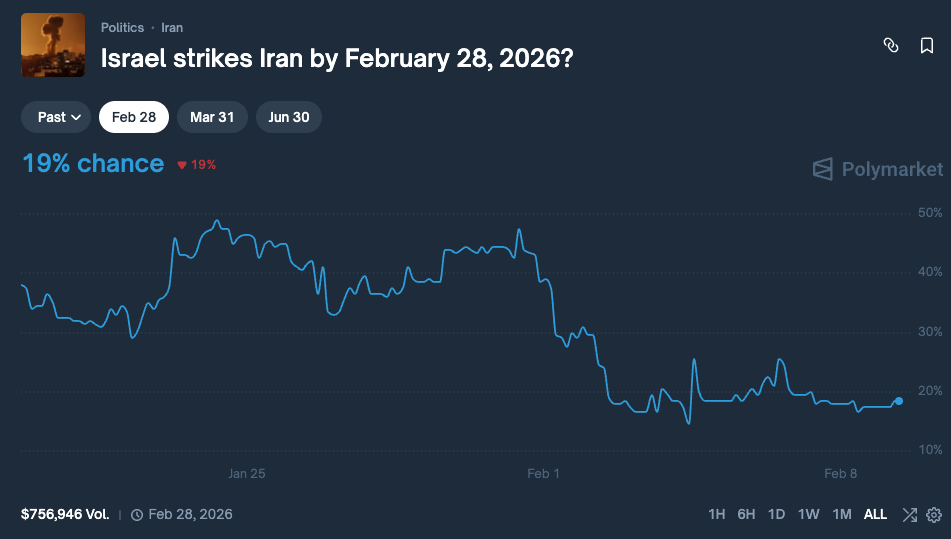Switch to the Jun 30 tab
This screenshot has height=539, width=951.
tap(289, 117)
